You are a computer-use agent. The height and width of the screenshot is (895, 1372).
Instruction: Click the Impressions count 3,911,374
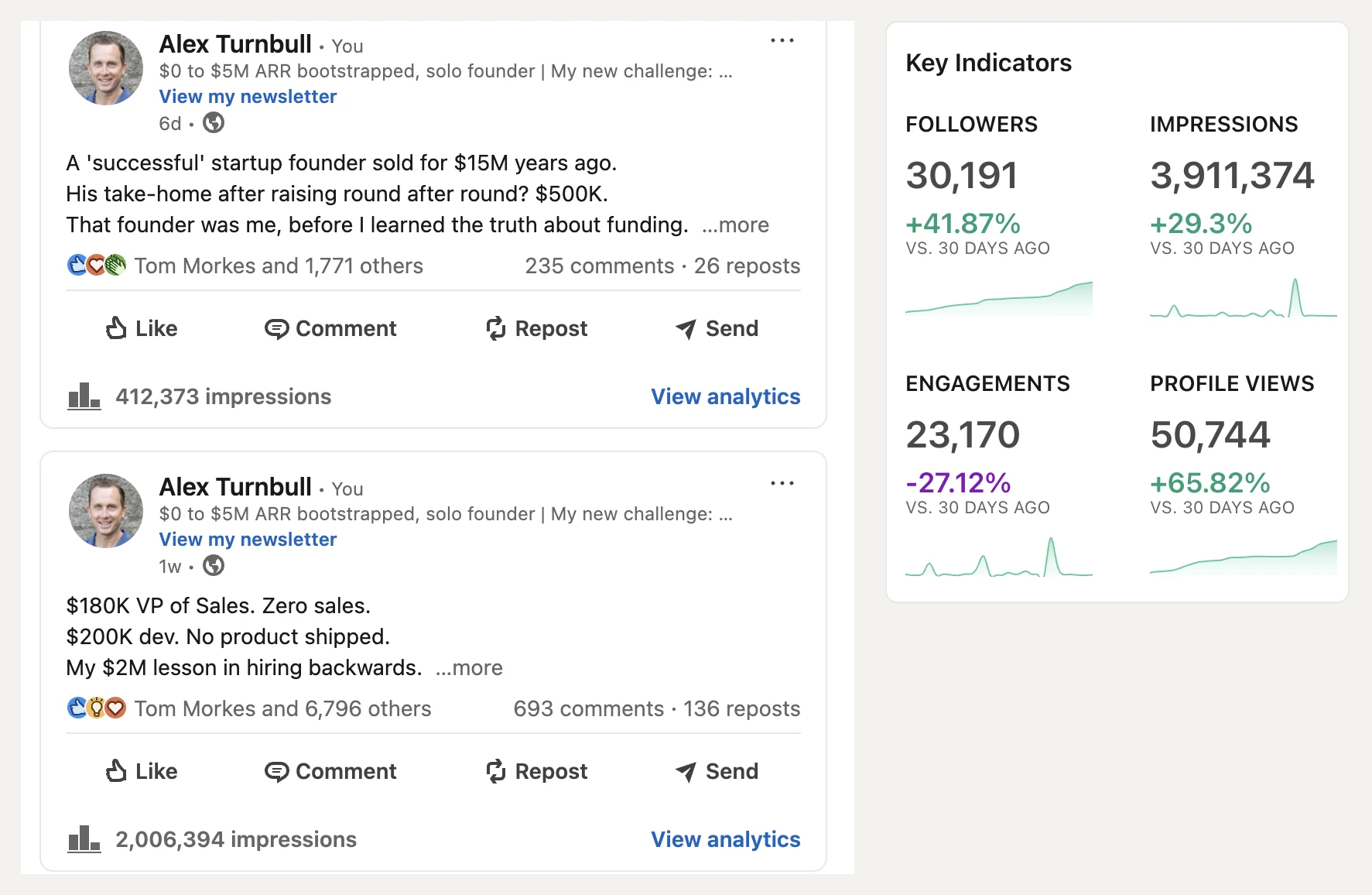tap(1232, 176)
